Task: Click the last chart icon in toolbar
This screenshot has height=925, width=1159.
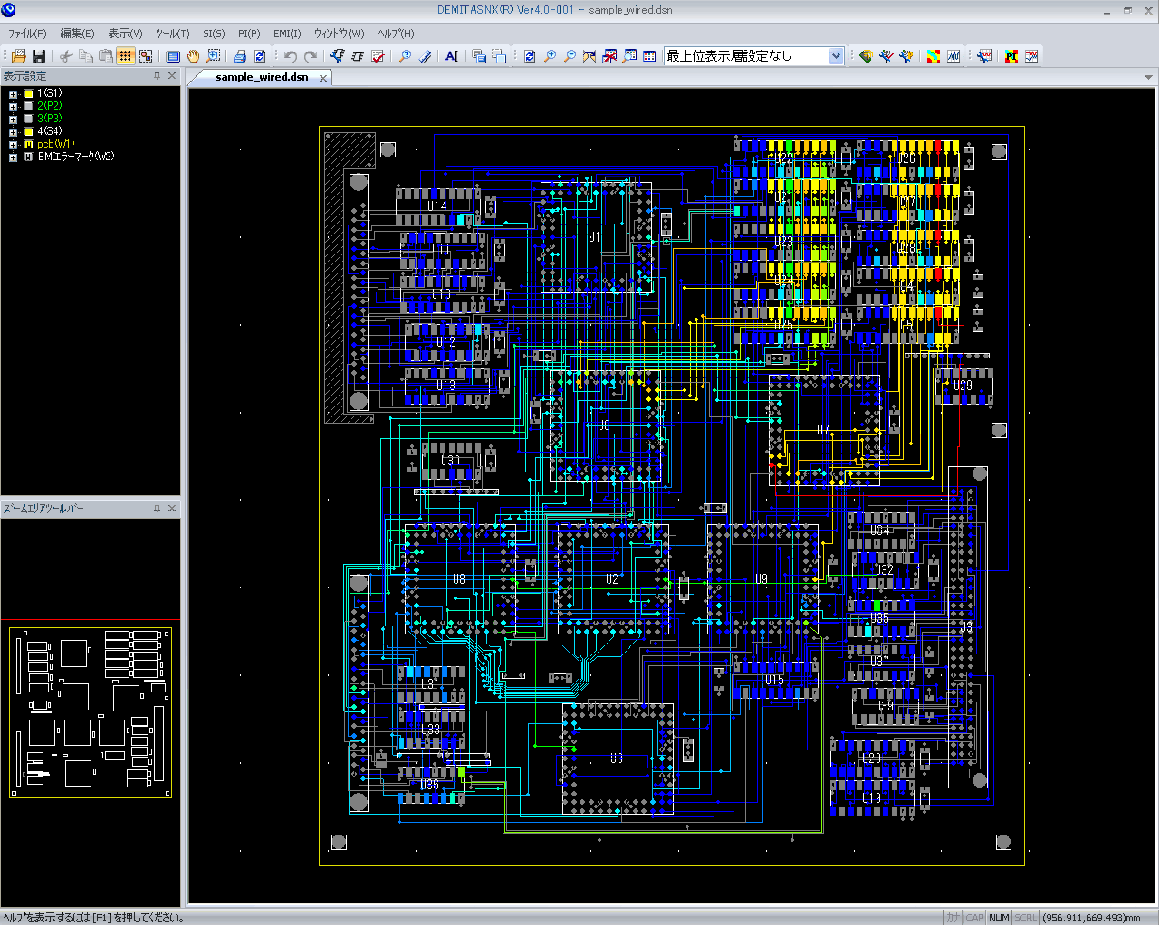Action: pyautogui.click(x=1031, y=56)
